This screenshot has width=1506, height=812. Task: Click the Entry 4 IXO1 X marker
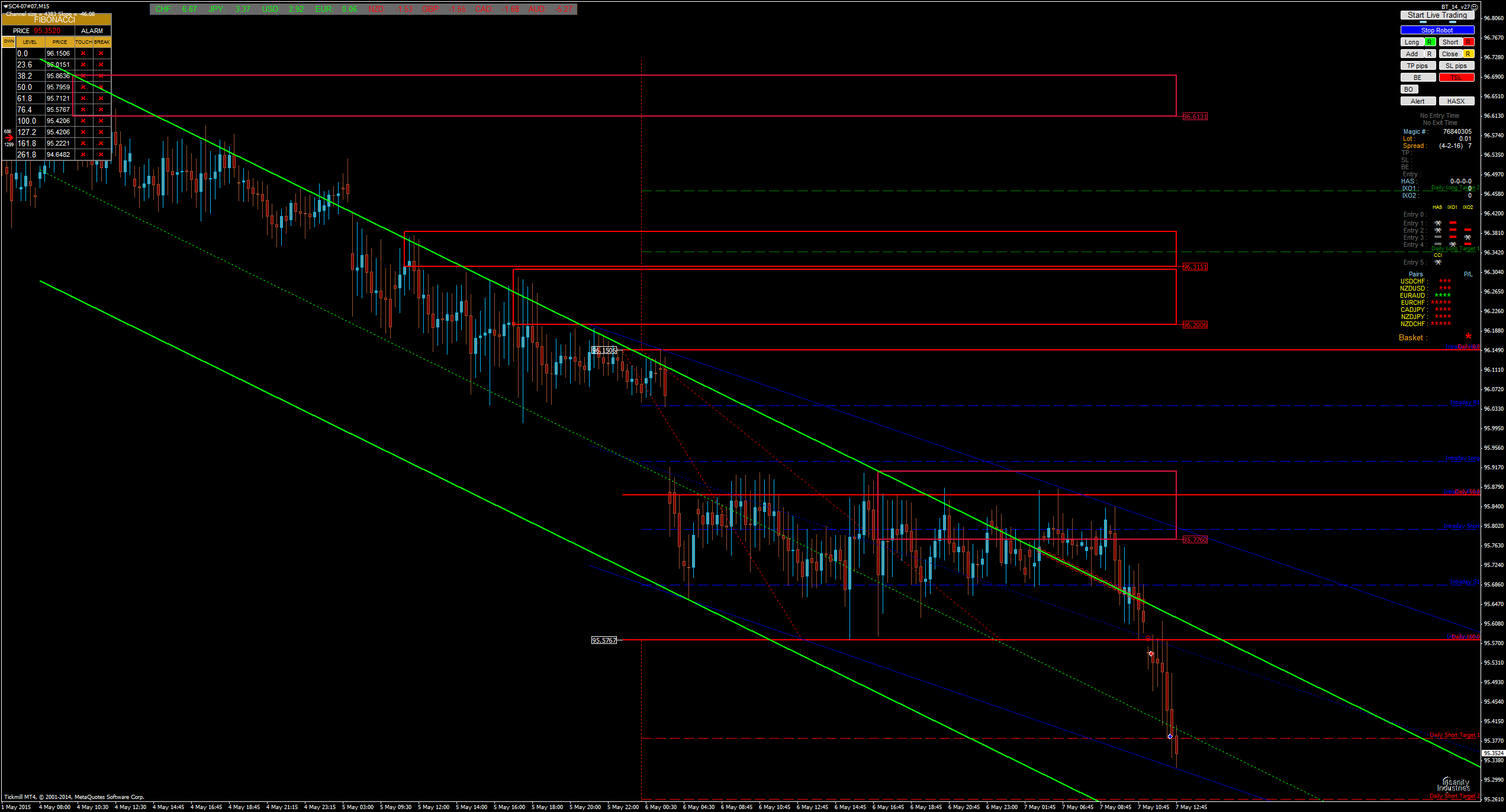1453,244
